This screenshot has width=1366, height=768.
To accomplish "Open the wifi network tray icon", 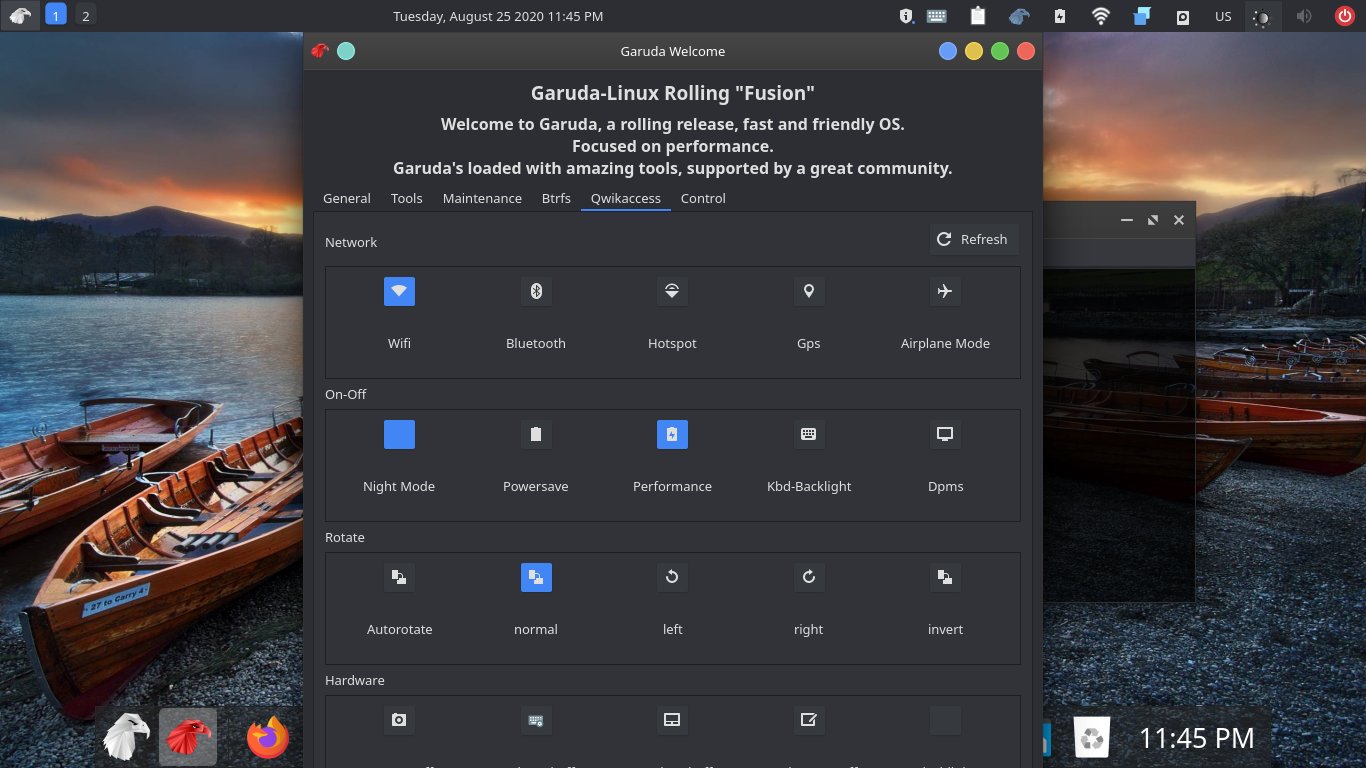I will click(1101, 16).
